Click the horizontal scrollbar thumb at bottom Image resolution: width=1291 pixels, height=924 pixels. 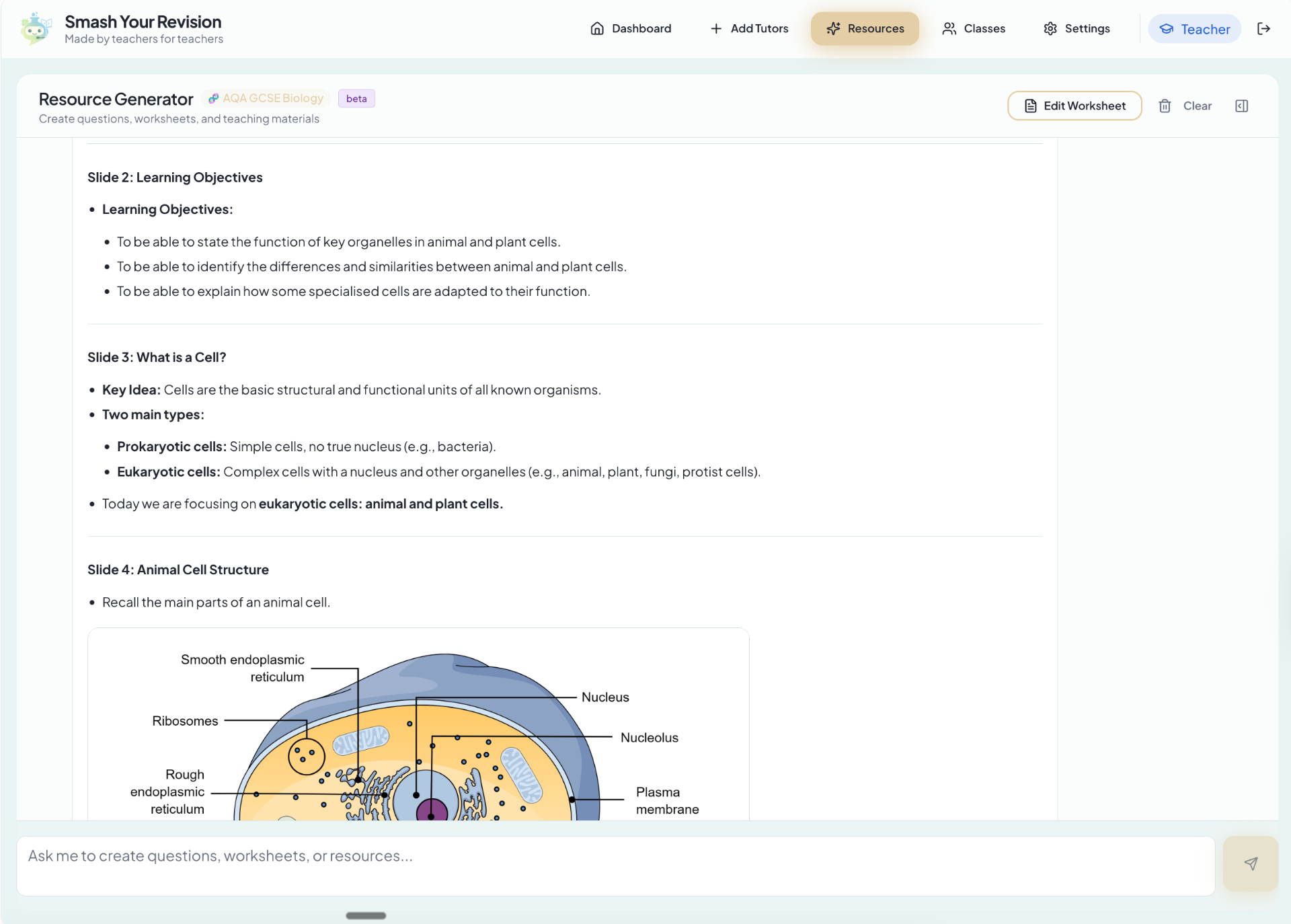366,915
